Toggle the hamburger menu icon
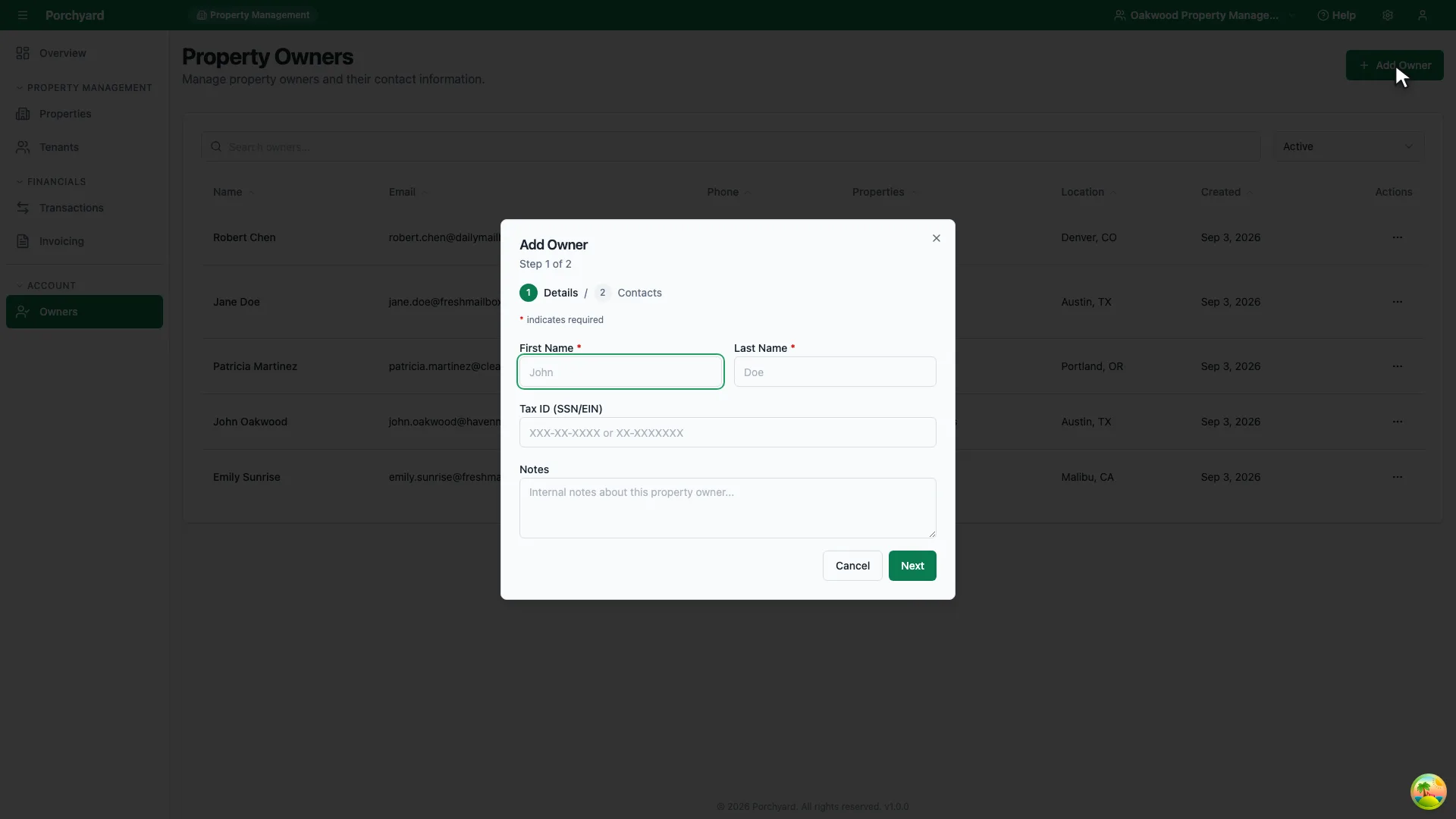The width and height of the screenshot is (1456, 819). pos(23,15)
